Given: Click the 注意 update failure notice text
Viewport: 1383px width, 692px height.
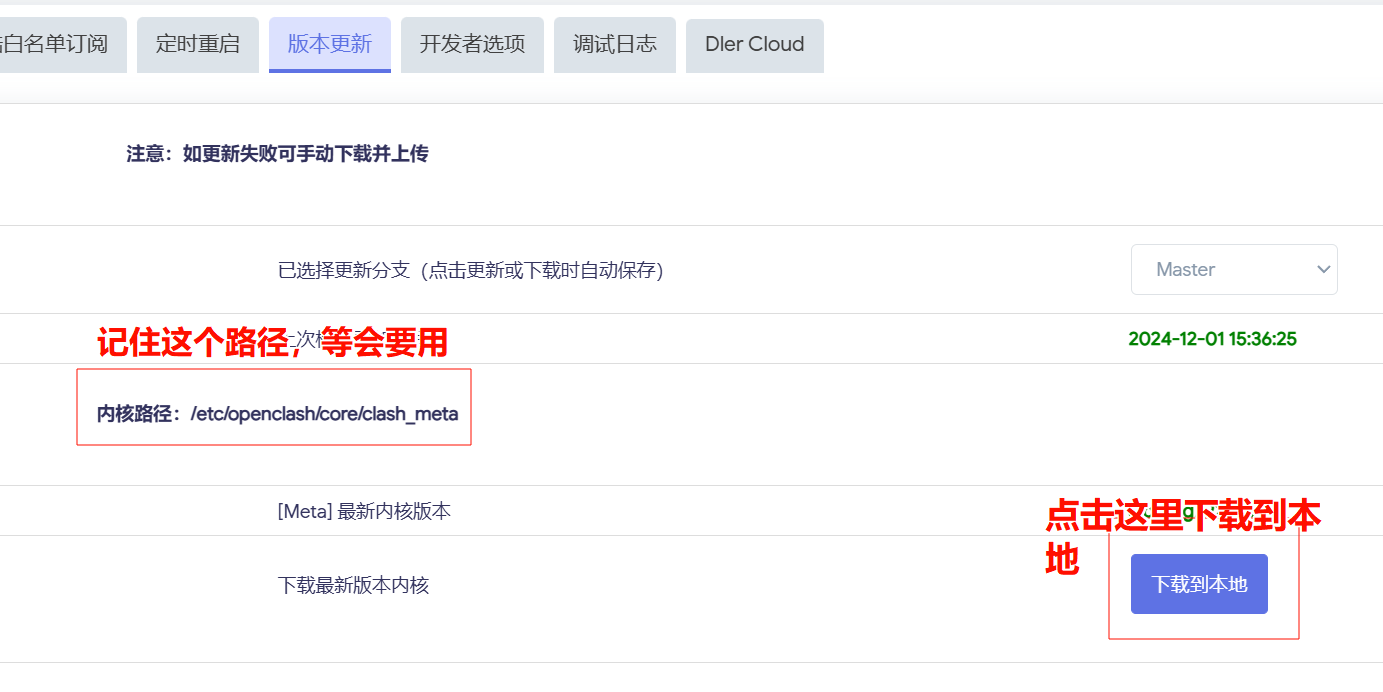Looking at the screenshot, I should pos(277,154).
